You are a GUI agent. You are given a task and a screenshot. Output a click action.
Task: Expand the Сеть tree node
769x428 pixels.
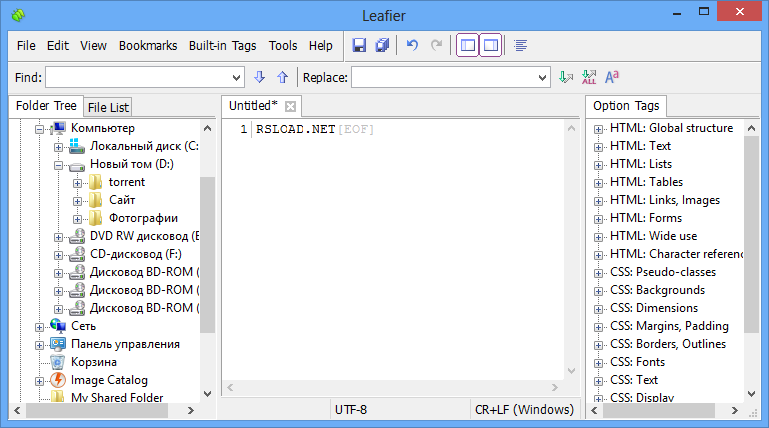tap(39, 327)
